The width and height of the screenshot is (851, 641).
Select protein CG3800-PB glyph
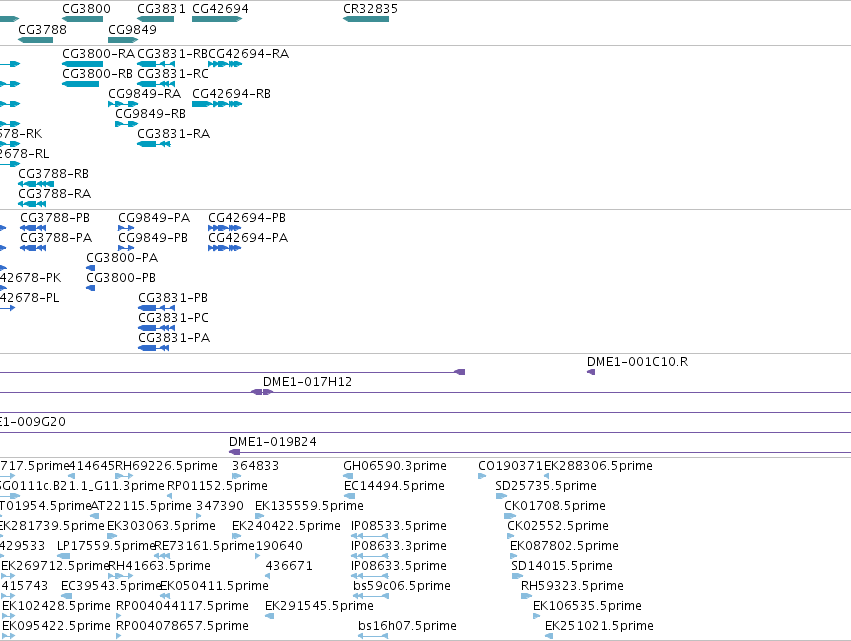click(x=91, y=288)
